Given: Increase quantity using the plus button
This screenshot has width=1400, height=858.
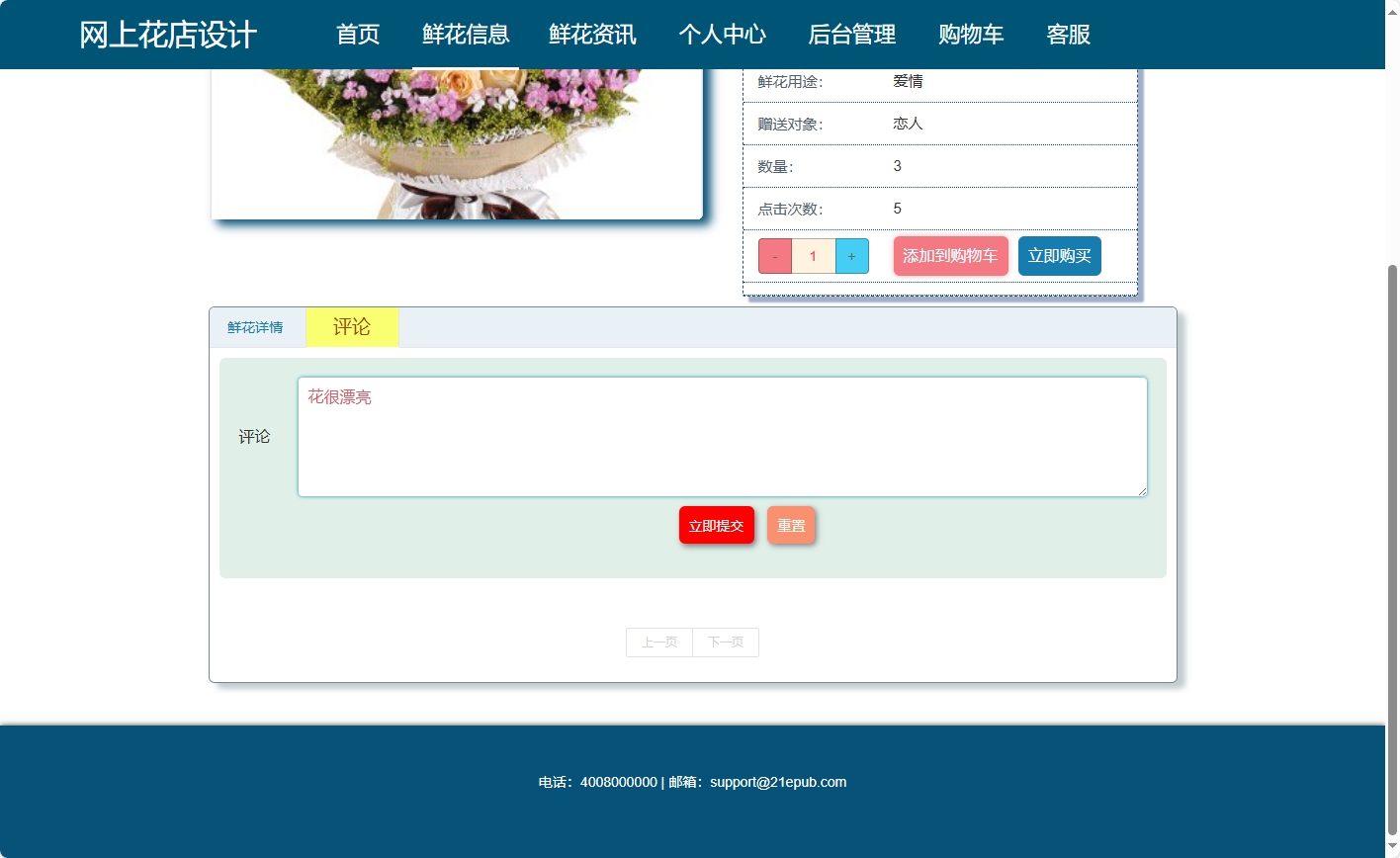Looking at the screenshot, I should click(x=851, y=255).
